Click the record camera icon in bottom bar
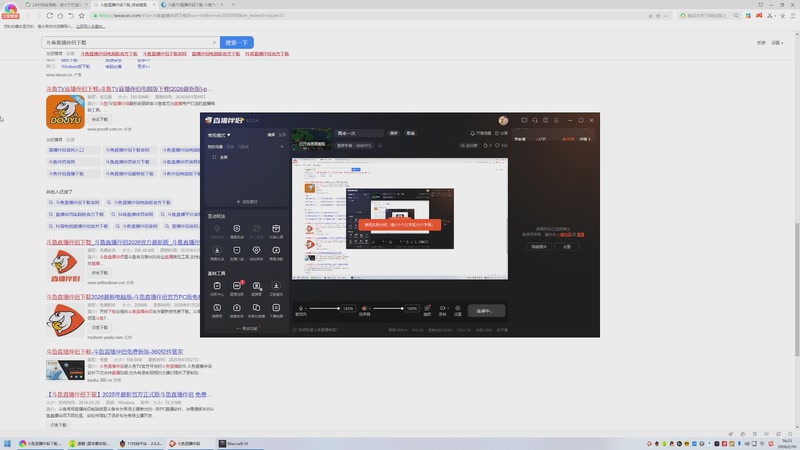 [442, 308]
